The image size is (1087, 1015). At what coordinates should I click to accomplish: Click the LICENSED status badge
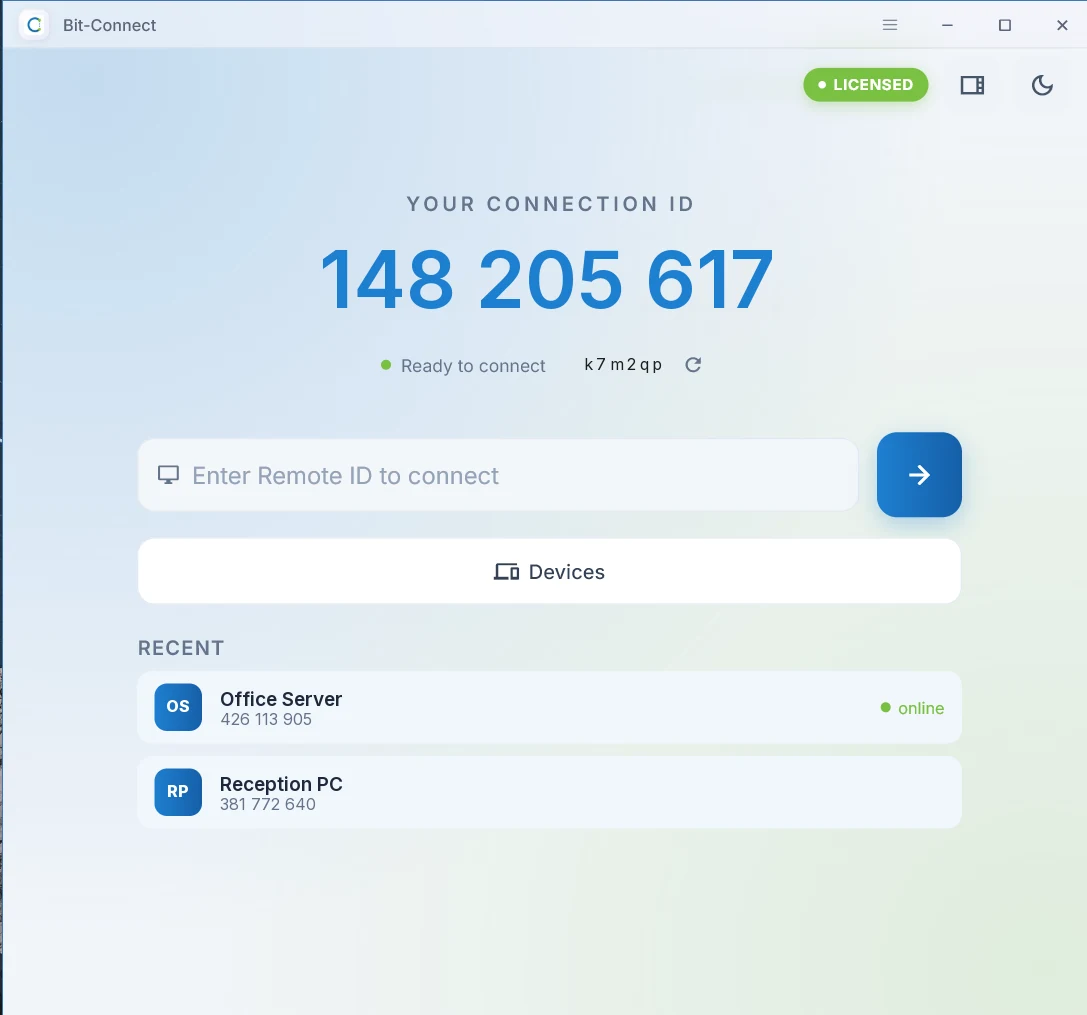[865, 85]
